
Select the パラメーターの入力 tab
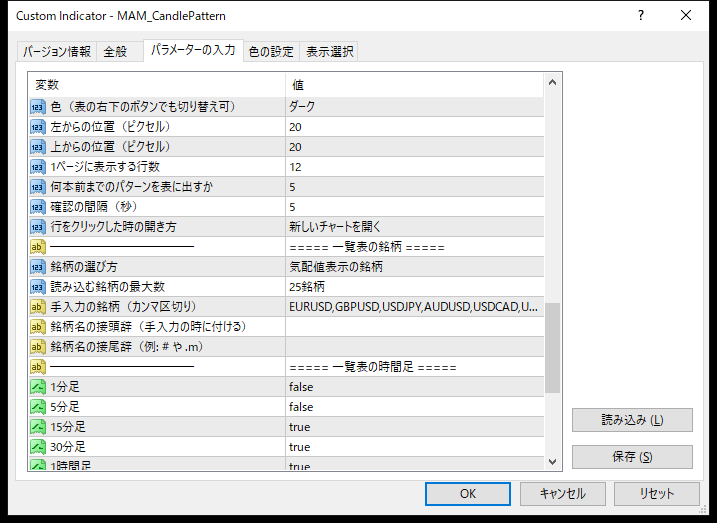tap(193, 50)
